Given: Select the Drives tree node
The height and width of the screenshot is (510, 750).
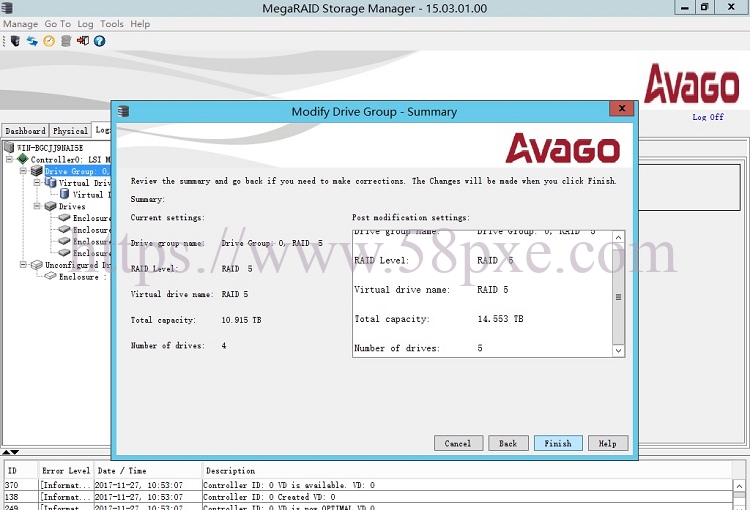Looking at the screenshot, I should pyautogui.click(x=72, y=206).
